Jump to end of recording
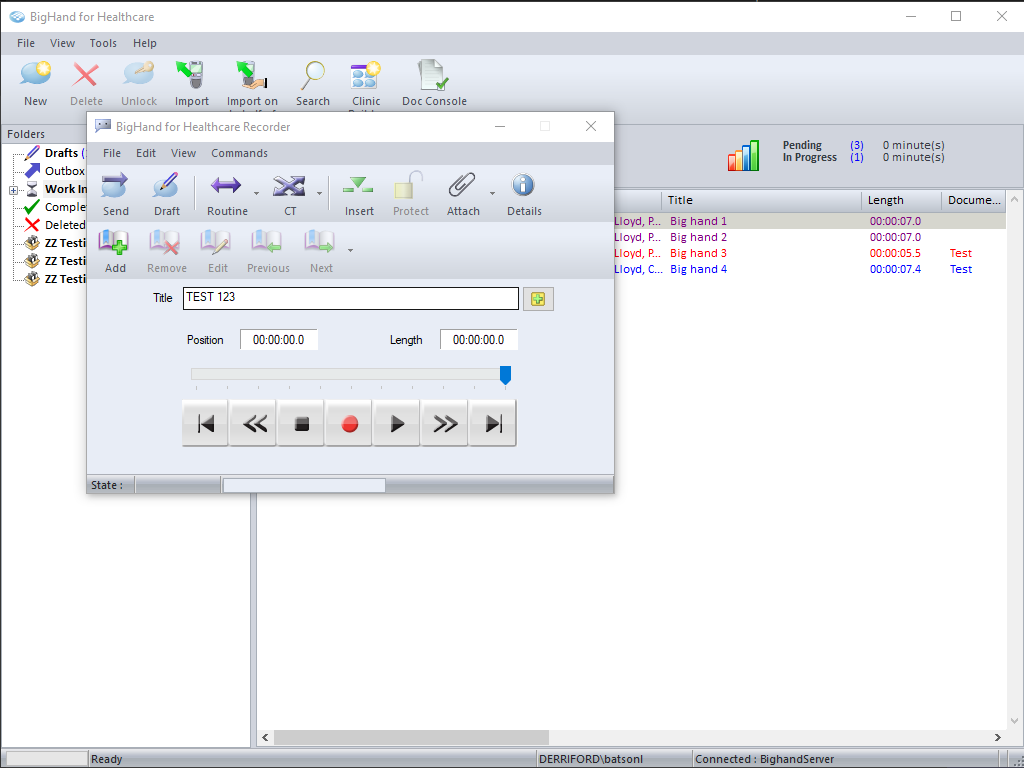The width and height of the screenshot is (1024, 768). click(x=493, y=424)
